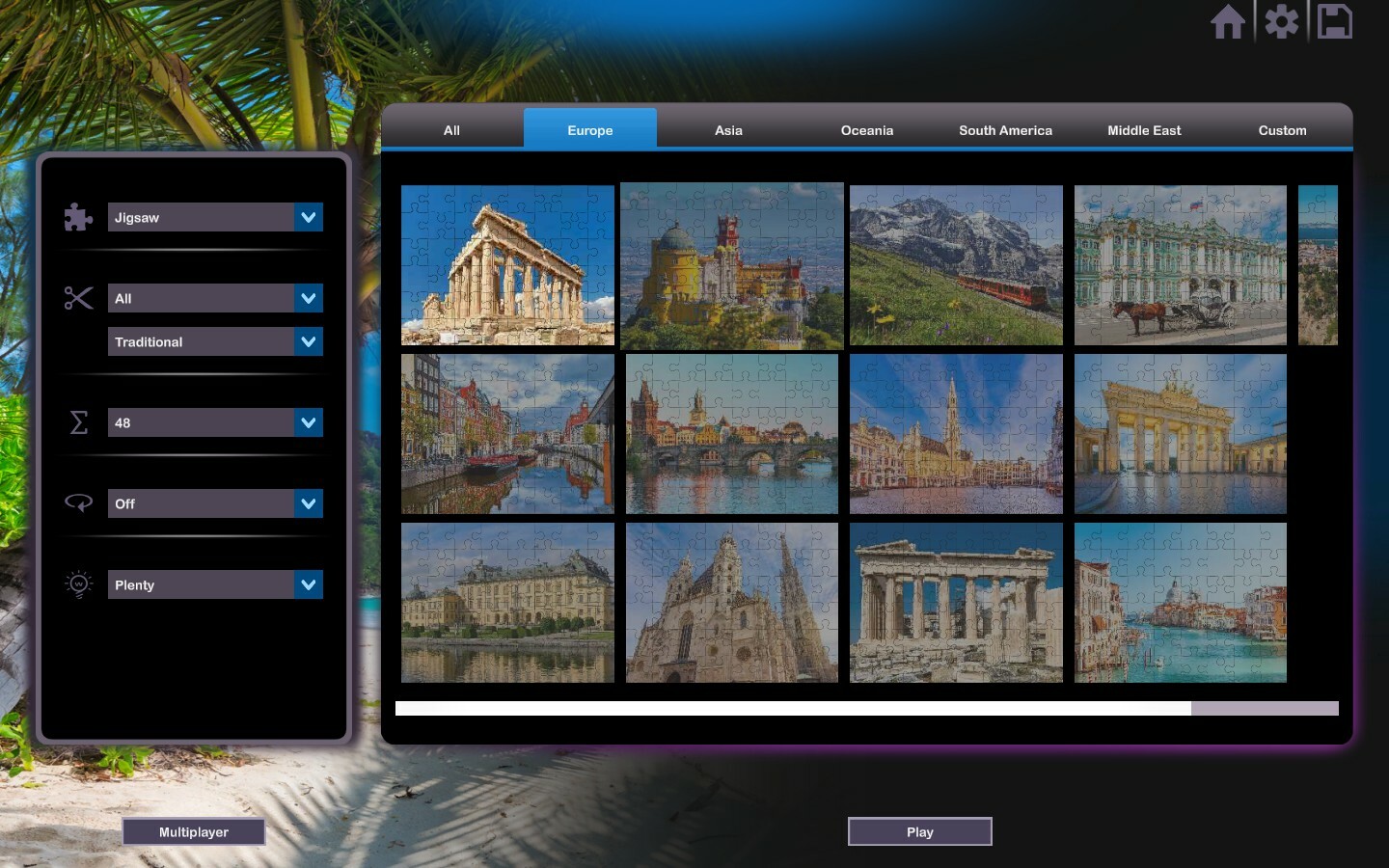The image size is (1389, 868).
Task: Open the Plenty hints dropdown
Action: coord(215,584)
